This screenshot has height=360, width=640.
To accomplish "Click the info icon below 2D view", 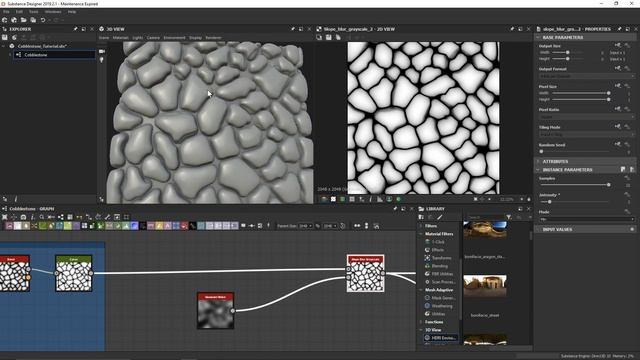I will (371, 199).
